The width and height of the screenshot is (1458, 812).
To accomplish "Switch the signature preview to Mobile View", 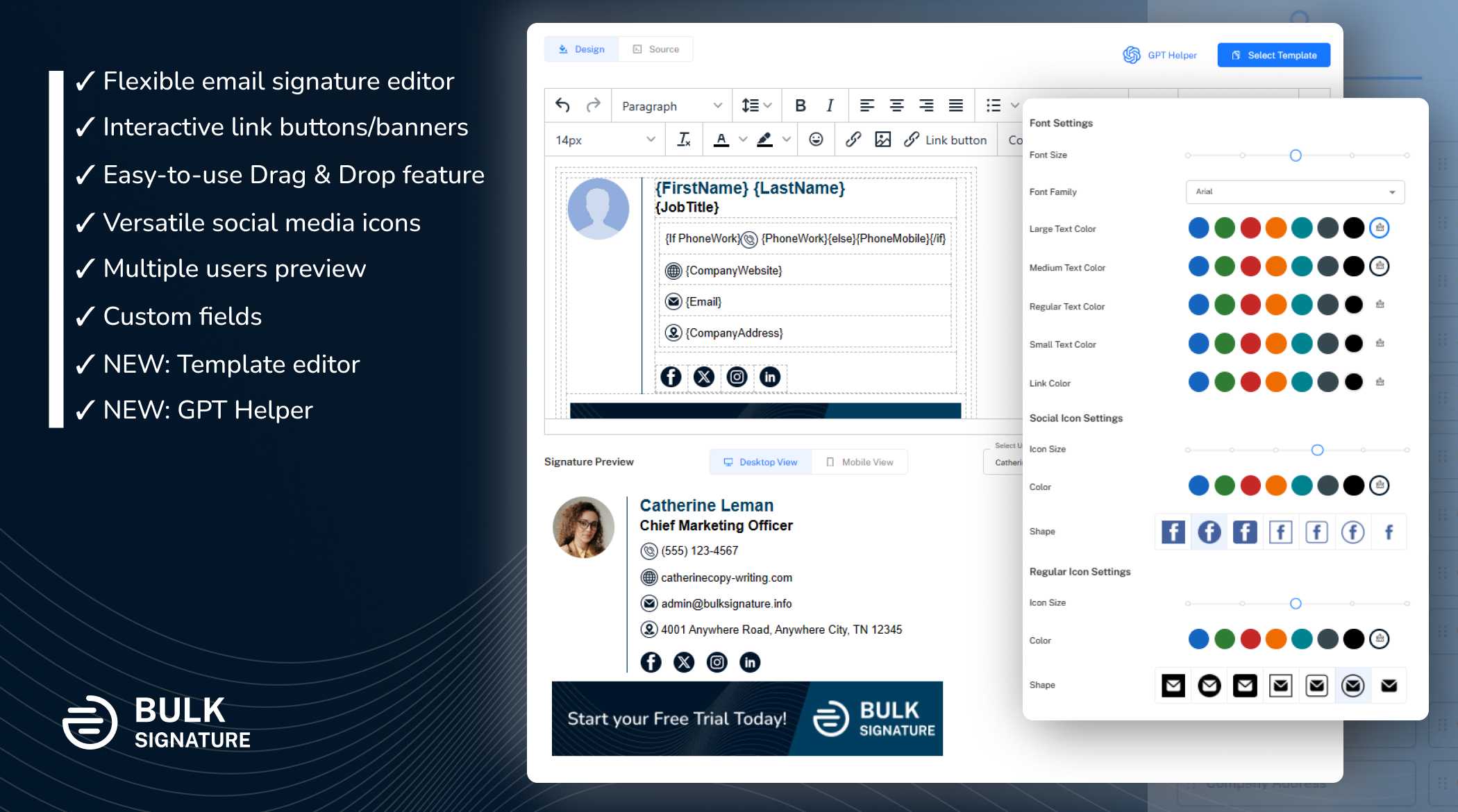I will coord(860,462).
